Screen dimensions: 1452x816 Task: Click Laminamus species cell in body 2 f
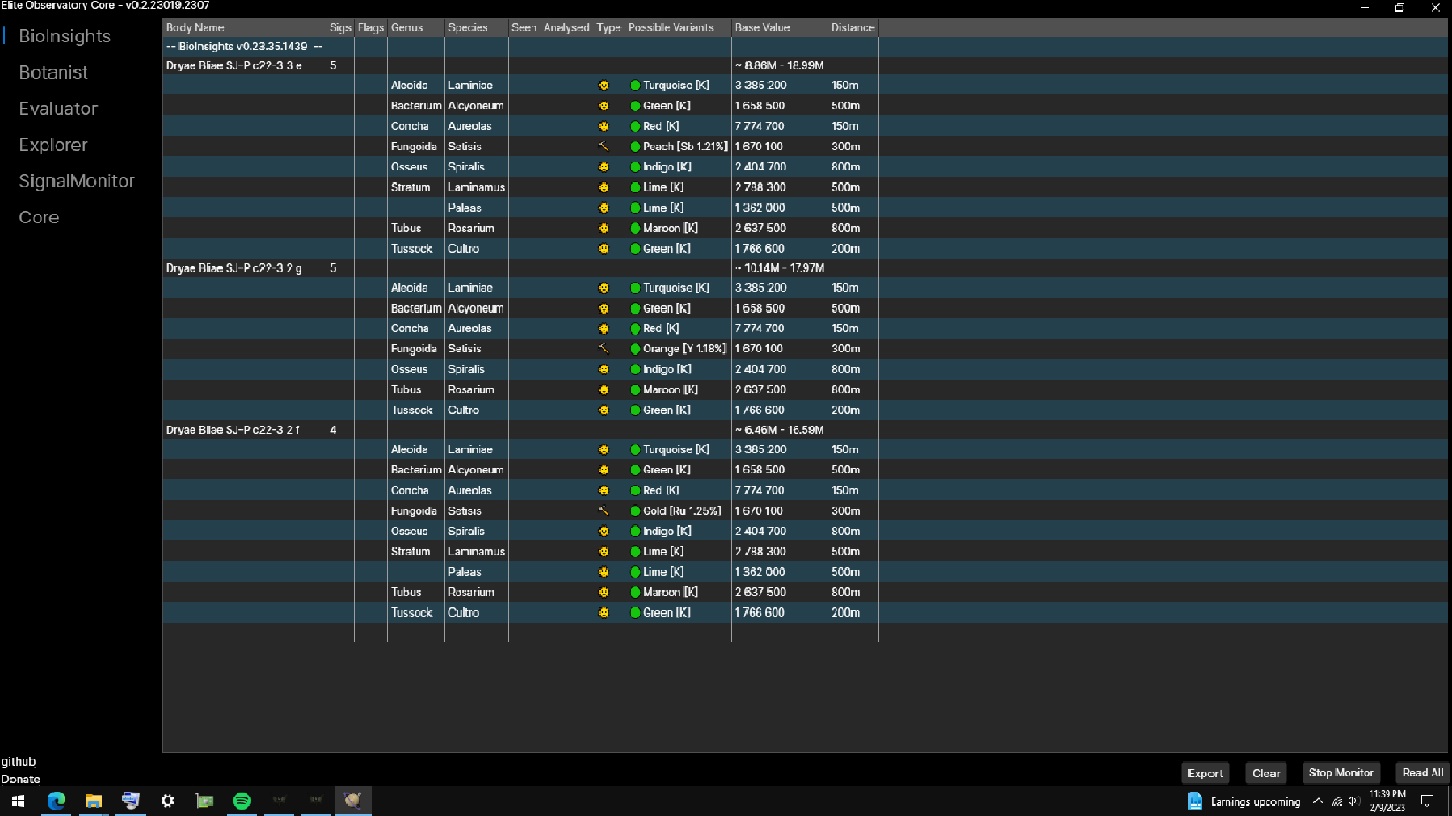(476, 552)
